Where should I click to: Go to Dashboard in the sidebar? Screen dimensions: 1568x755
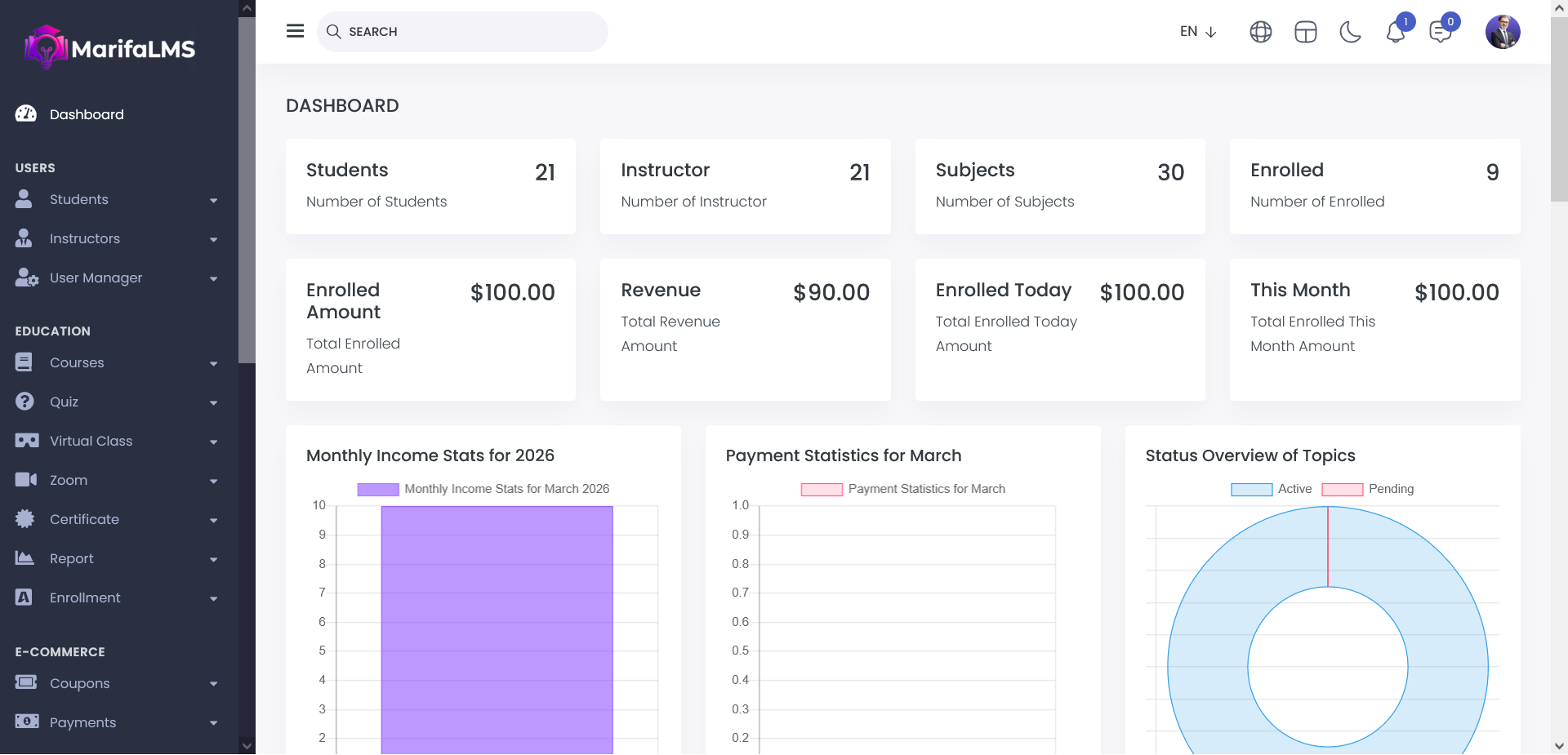click(87, 114)
